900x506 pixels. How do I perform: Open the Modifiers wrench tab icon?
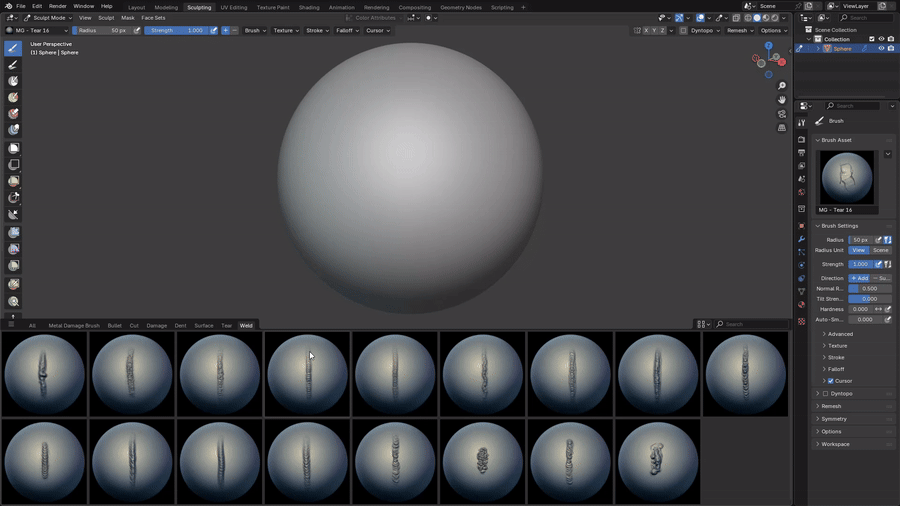(x=801, y=239)
